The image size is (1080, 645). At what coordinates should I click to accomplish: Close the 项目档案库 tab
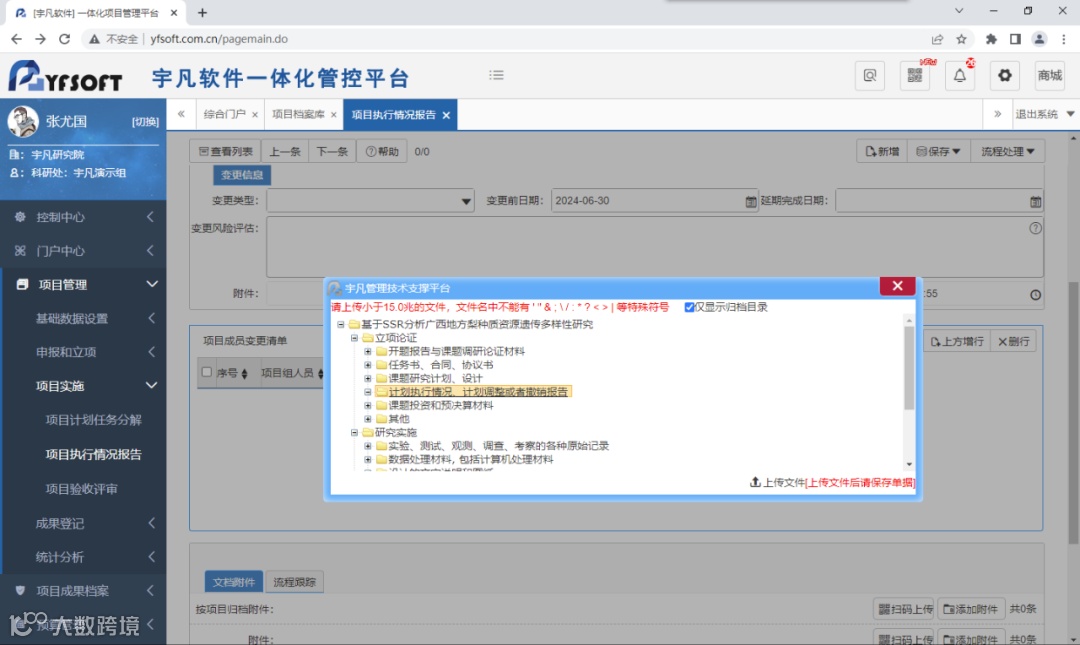click(333, 115)
